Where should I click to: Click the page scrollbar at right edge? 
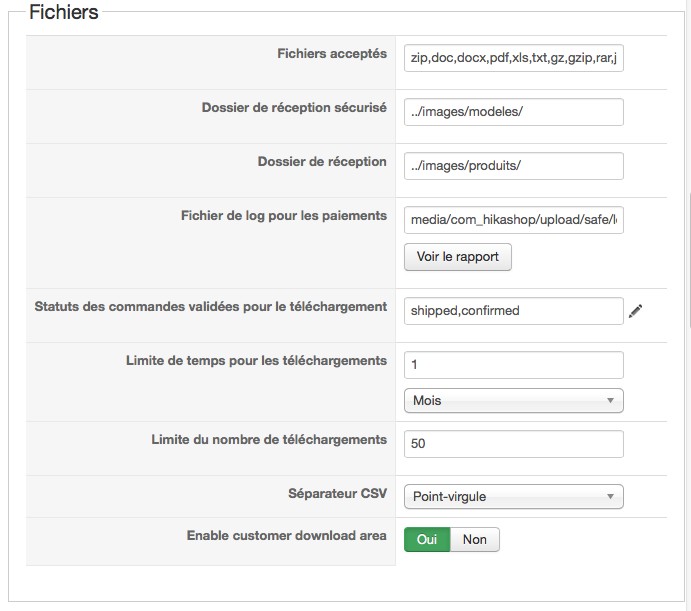click(689, 260)
